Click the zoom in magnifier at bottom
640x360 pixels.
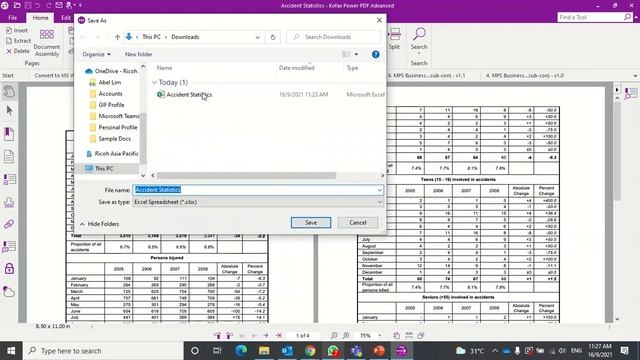346,336
